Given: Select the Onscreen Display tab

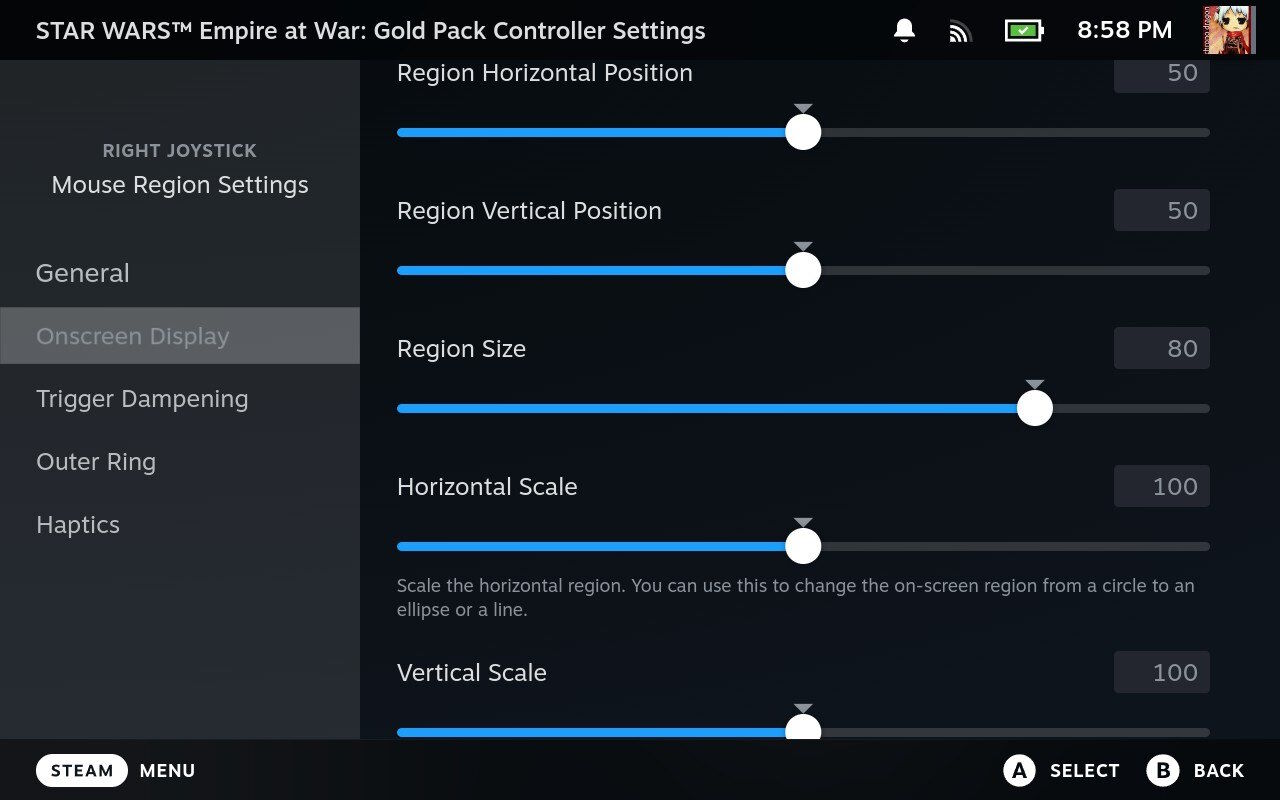Looking at the screenshot, I should point(133,336).
